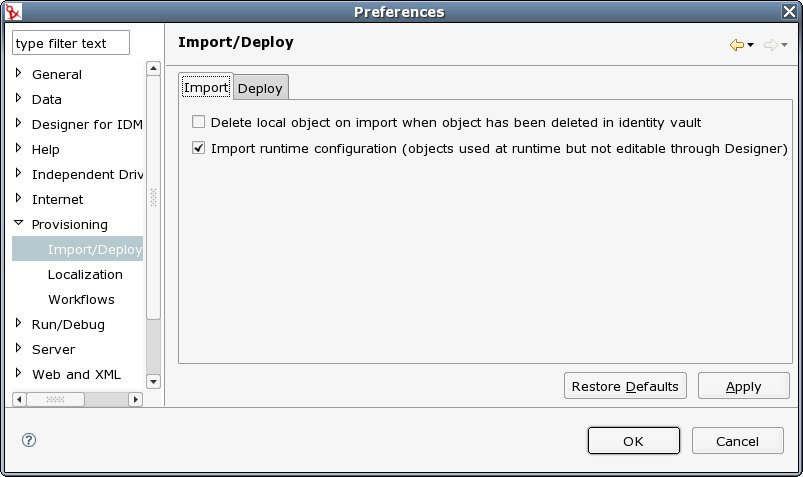The height and width of the screenshot is (477, 803).
Task: Uncheck Import runtime configuration option
Action: (199, 149)
